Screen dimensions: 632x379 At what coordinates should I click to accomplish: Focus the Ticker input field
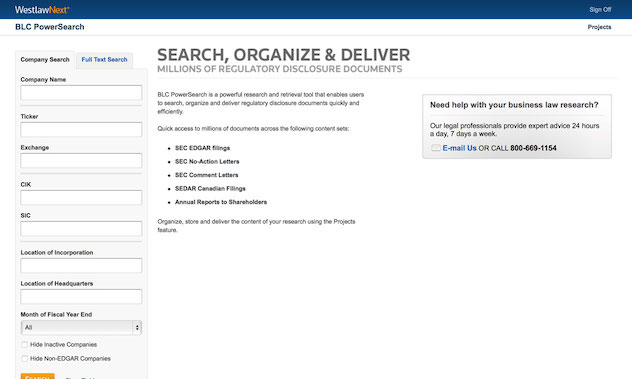click(81, 129)
